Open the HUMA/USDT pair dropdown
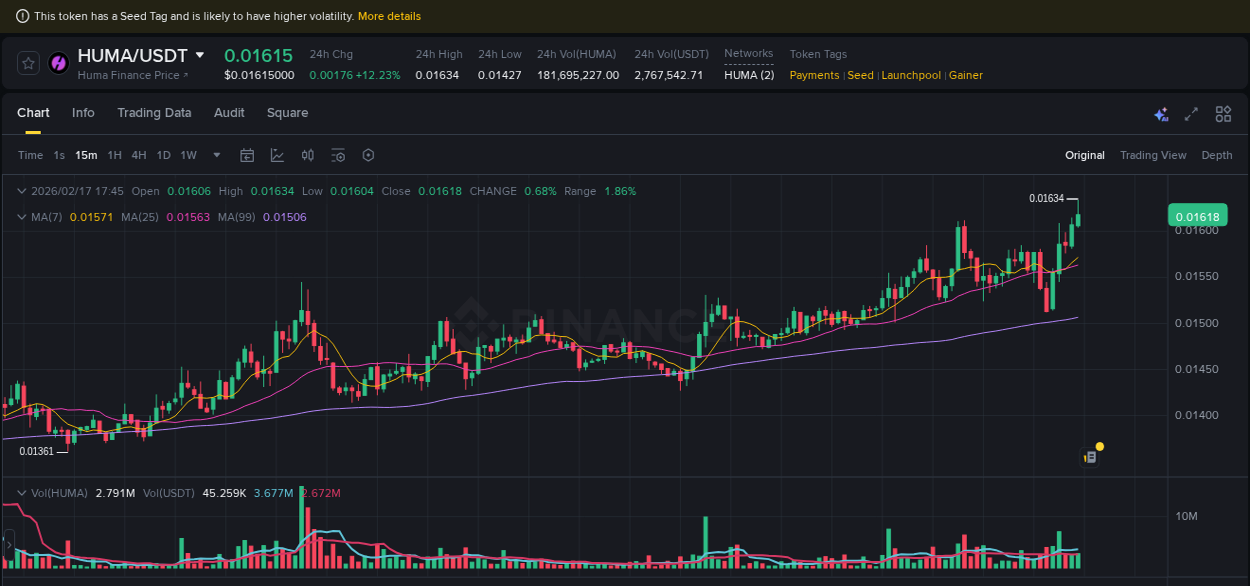This screenshot has height=586, width=1250. point(198,55)
